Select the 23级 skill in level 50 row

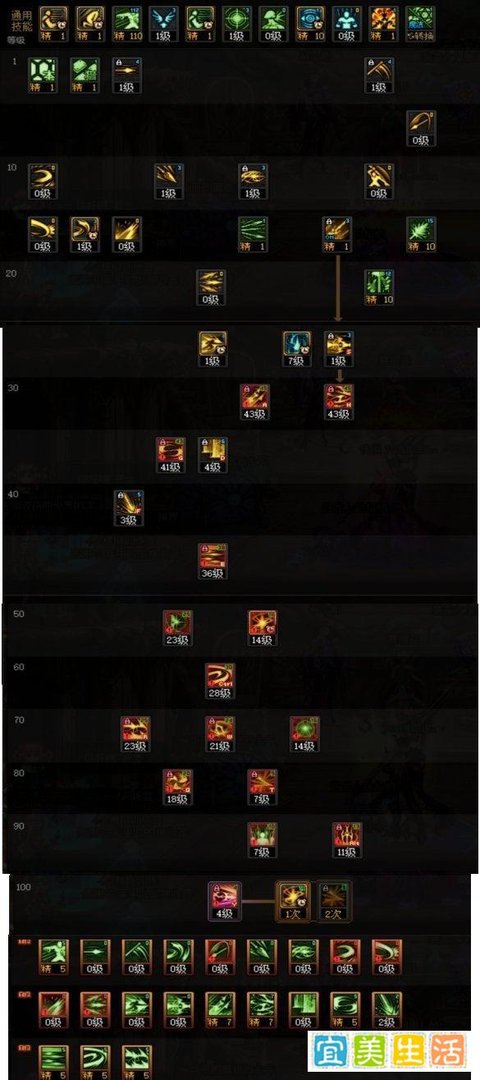click(x=178, y=627)
